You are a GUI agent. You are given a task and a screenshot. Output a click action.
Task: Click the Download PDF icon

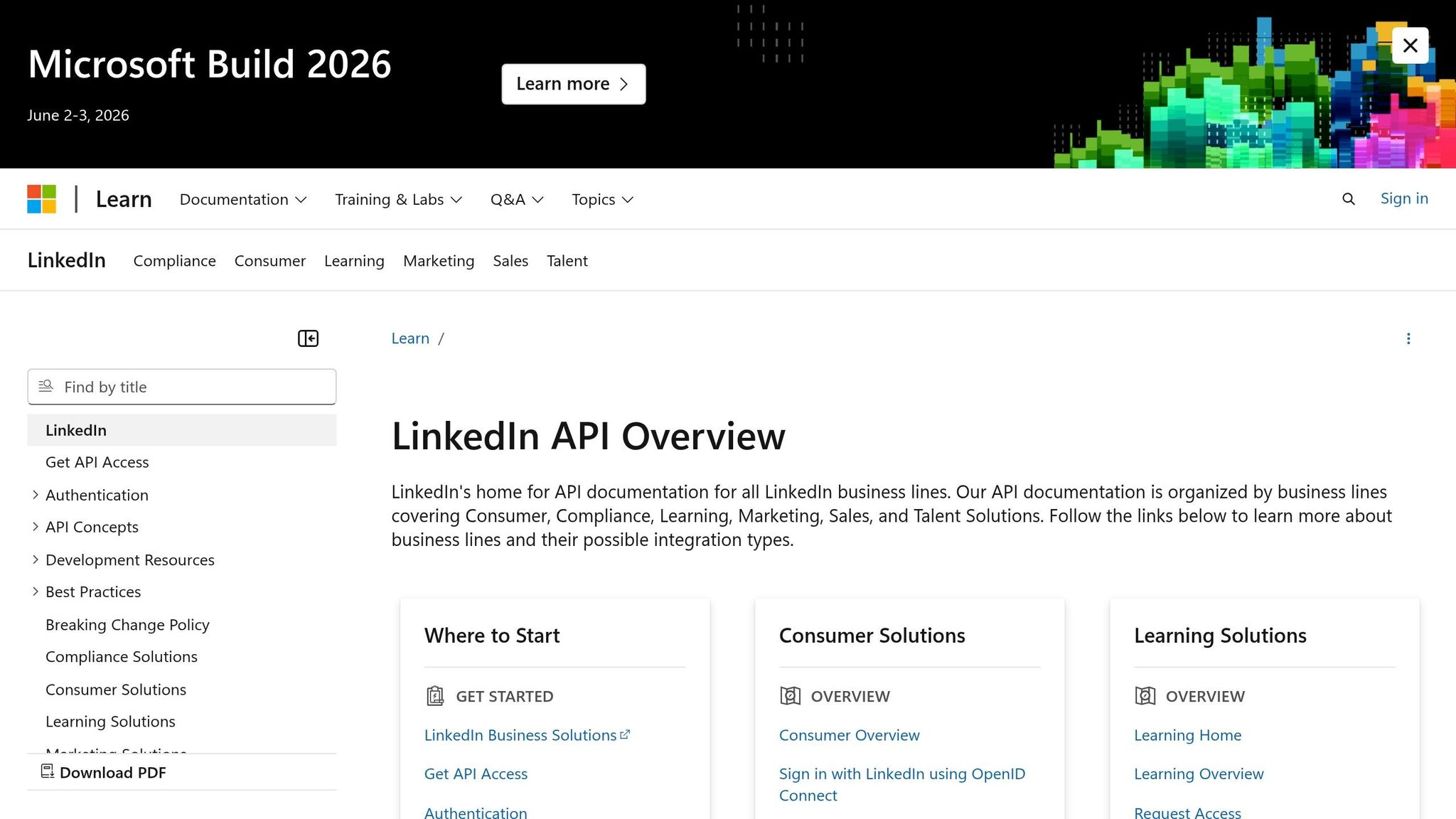point(47,771)
